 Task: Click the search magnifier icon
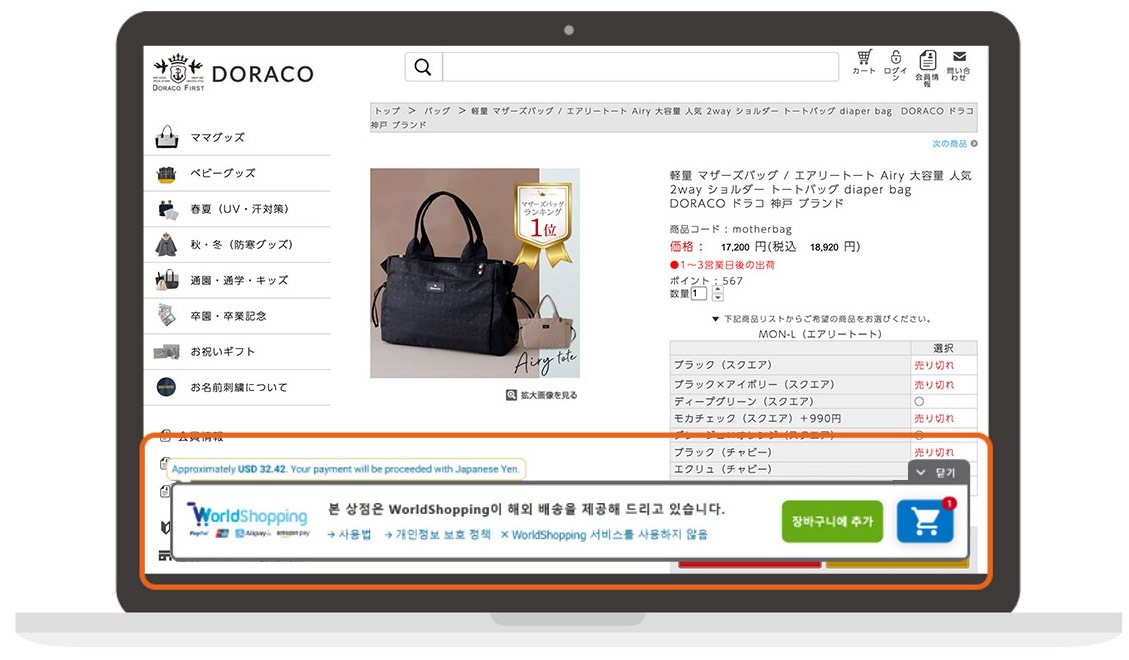click(423, 67)
